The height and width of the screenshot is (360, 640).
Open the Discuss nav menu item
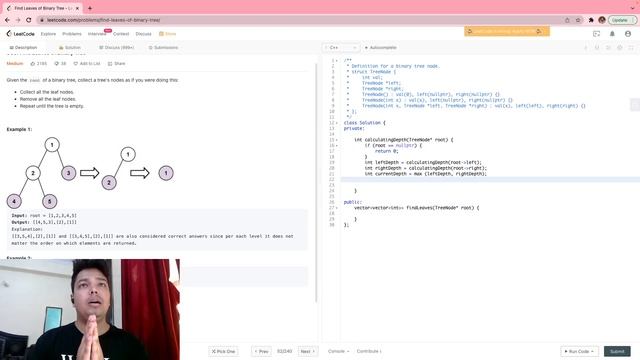click(143, 34)
